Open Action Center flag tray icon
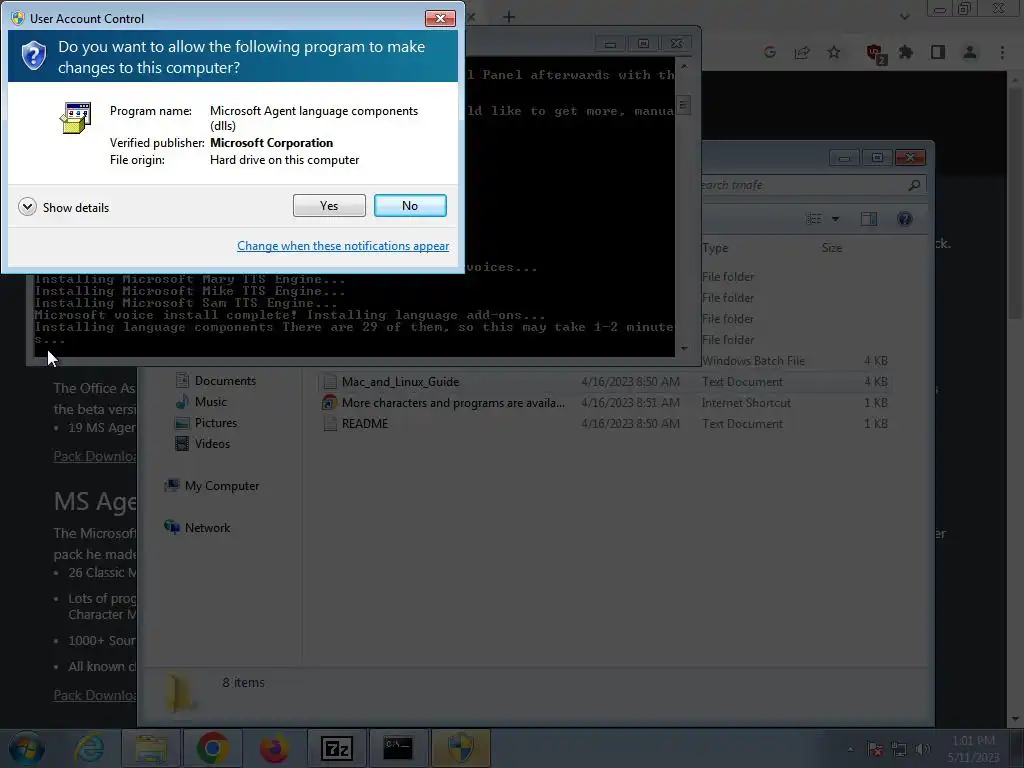1024x768 pixels. 875,749
